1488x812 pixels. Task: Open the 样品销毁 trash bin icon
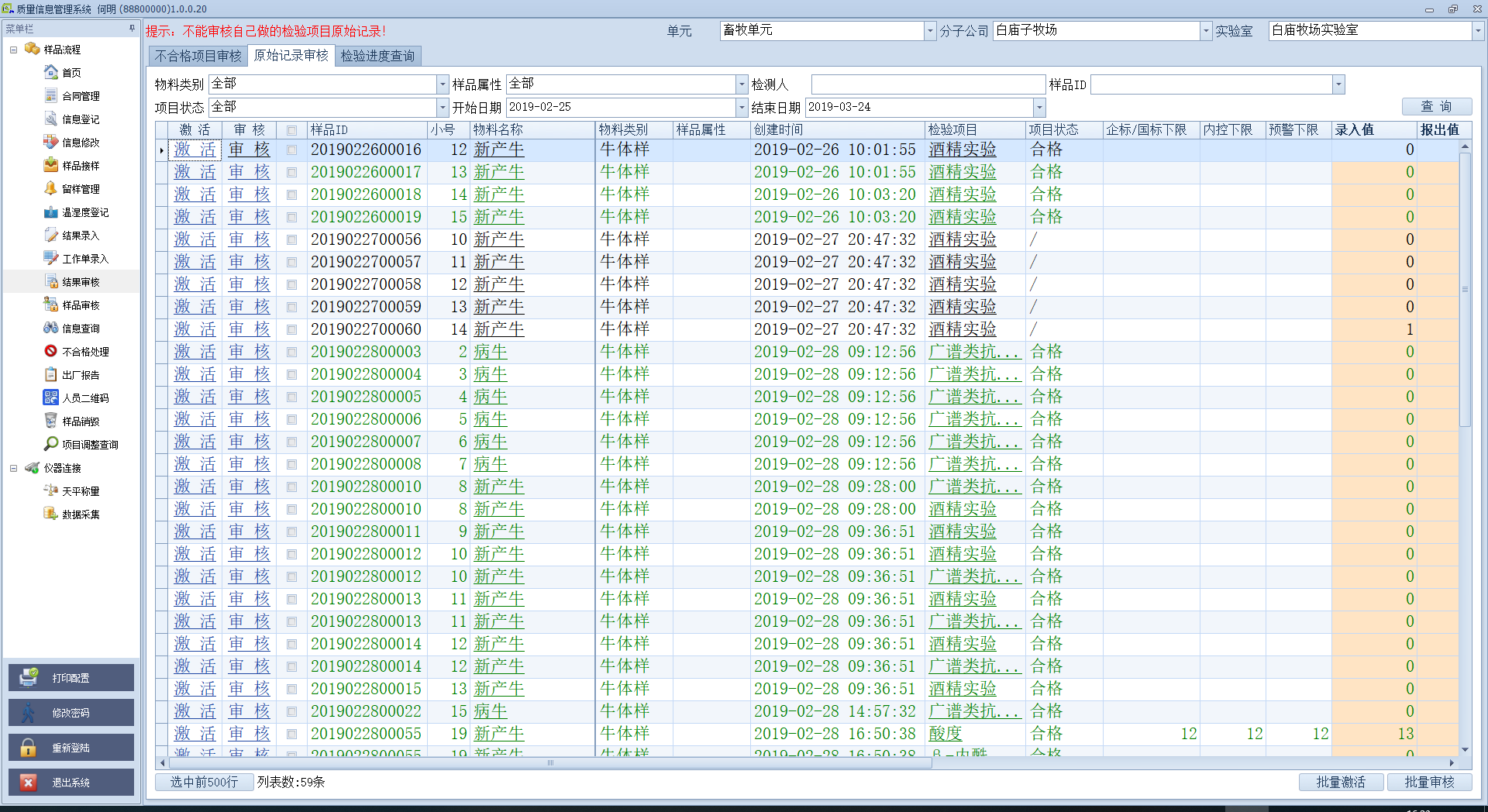click(x=51, y=421)
